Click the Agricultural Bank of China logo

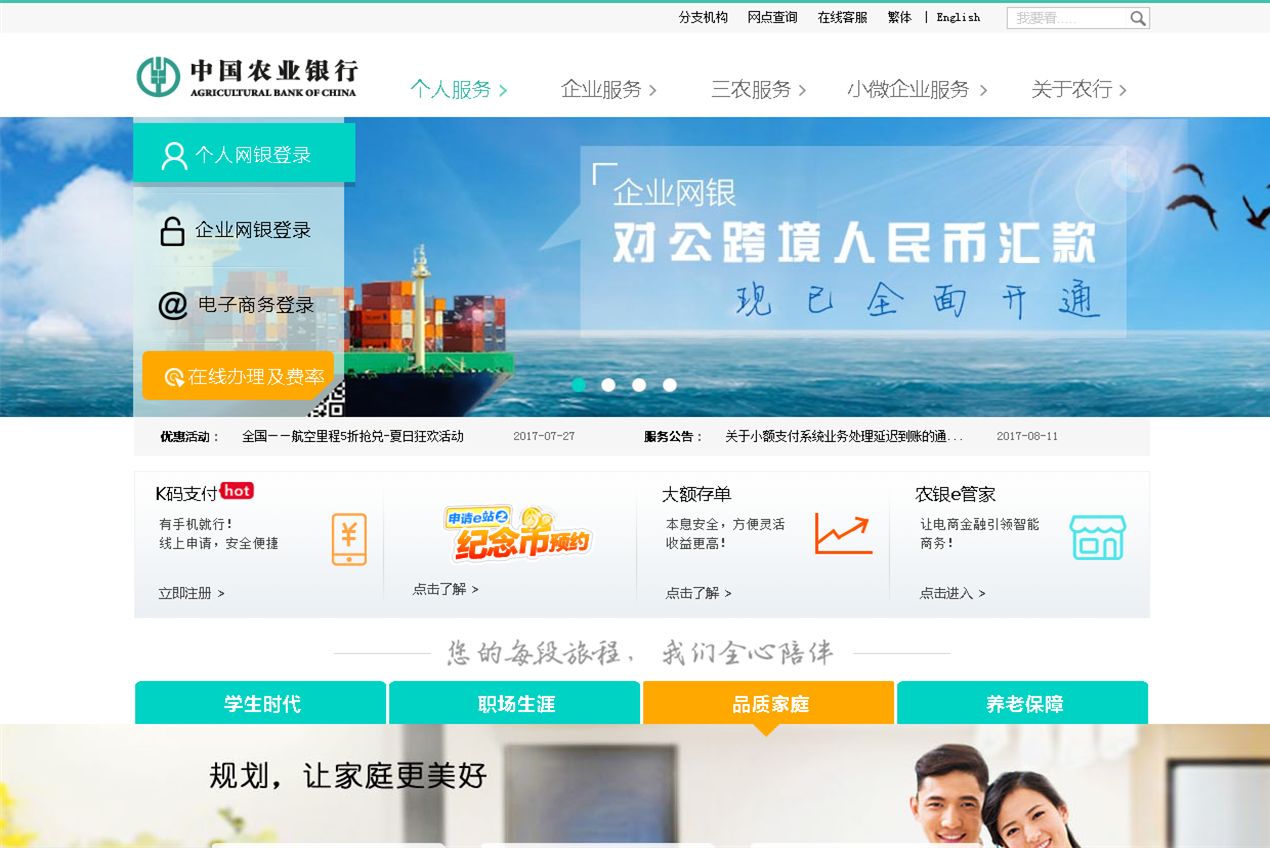[246, 77]
